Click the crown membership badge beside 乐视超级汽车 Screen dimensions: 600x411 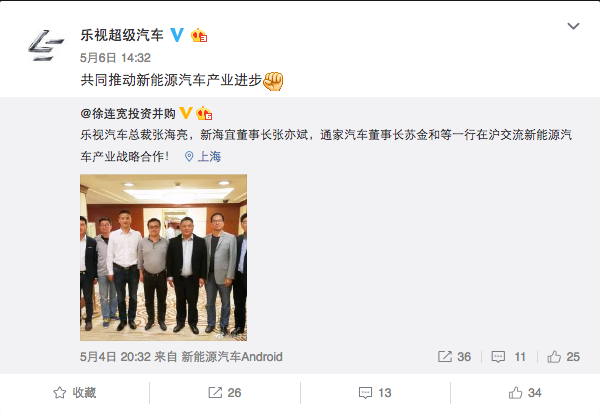click(199, 36)
